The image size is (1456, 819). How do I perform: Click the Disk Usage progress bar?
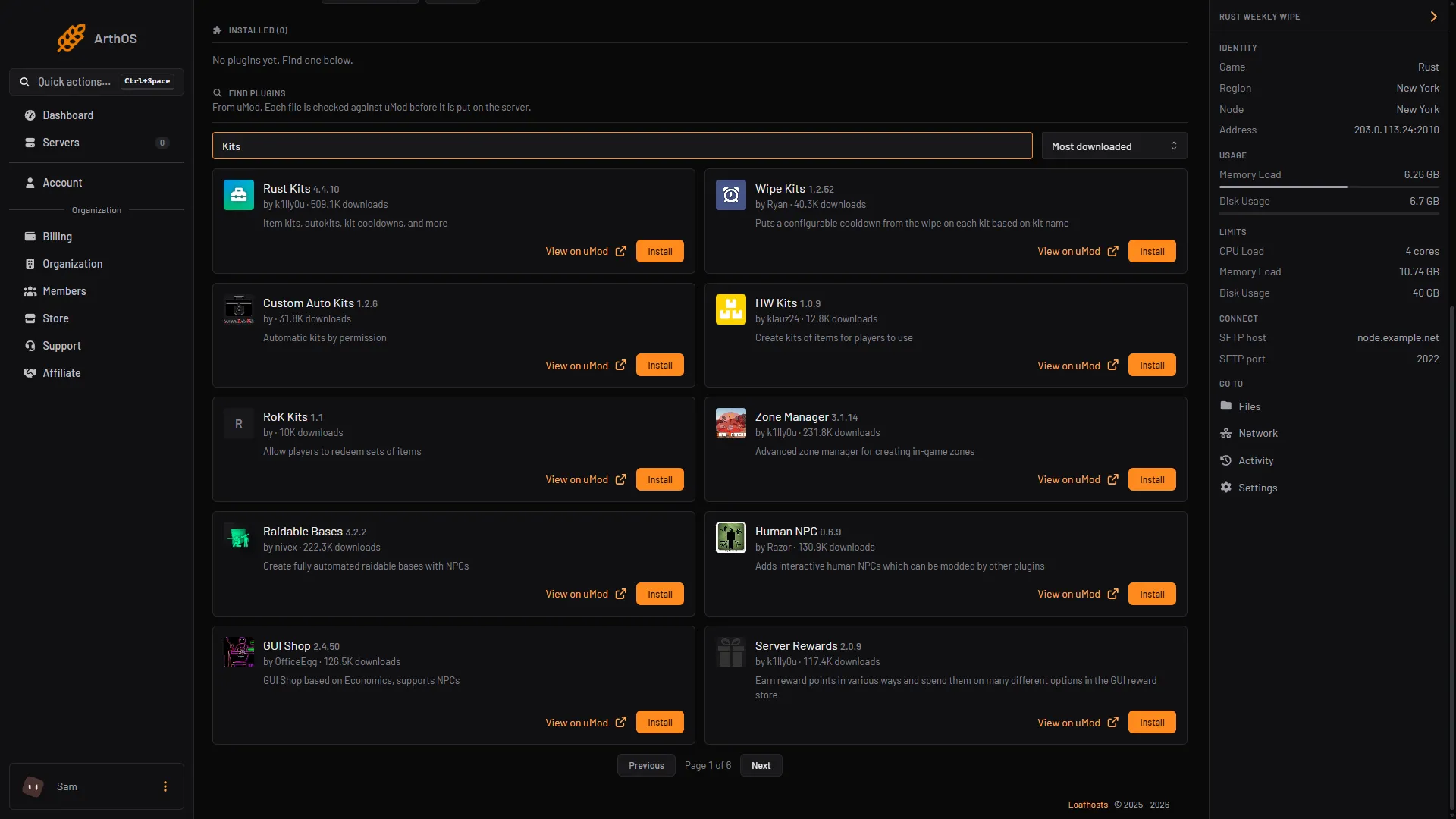[1329, 213]
